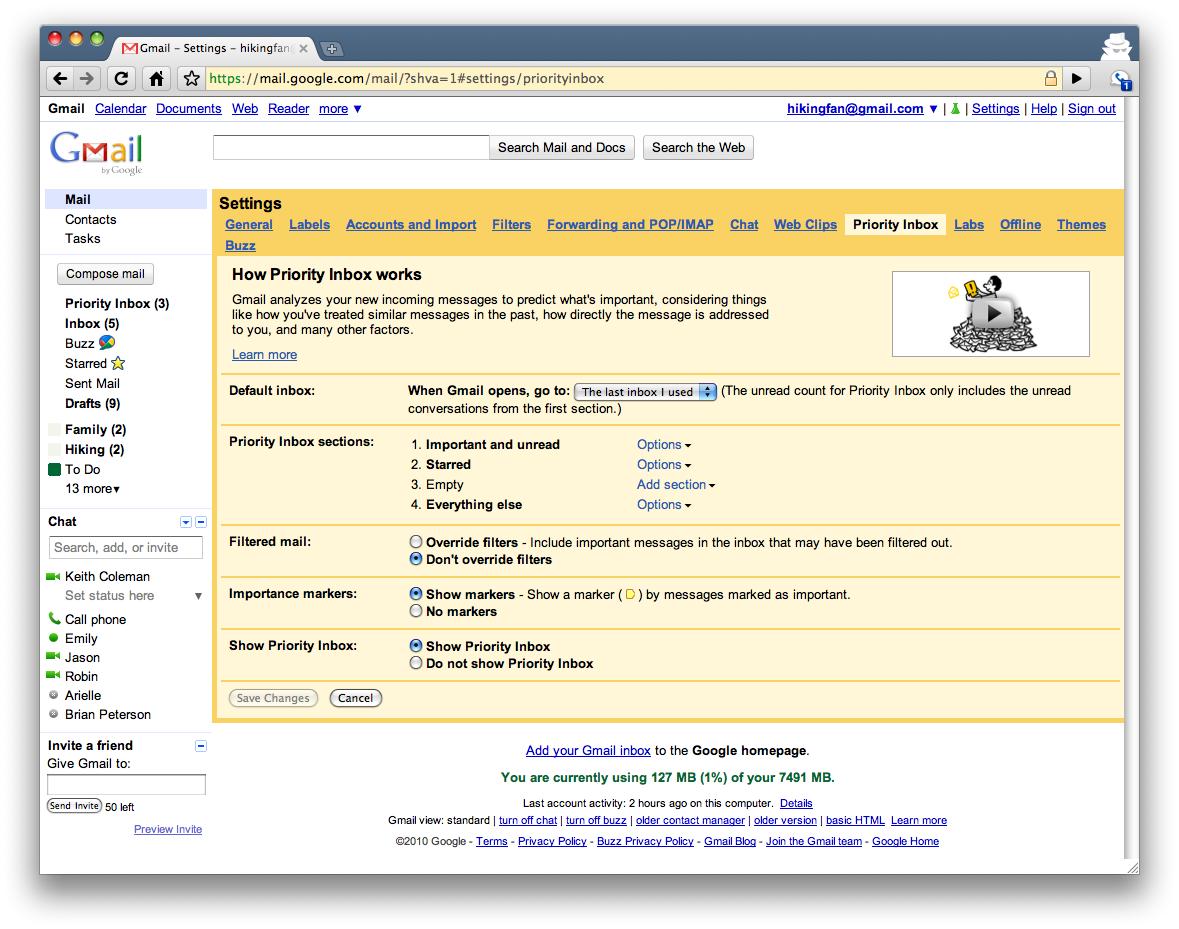This screenshot has width=1179, height=929.
Task: Click the yellow importance marker icon in description
Action: click(x=630, y=593)
